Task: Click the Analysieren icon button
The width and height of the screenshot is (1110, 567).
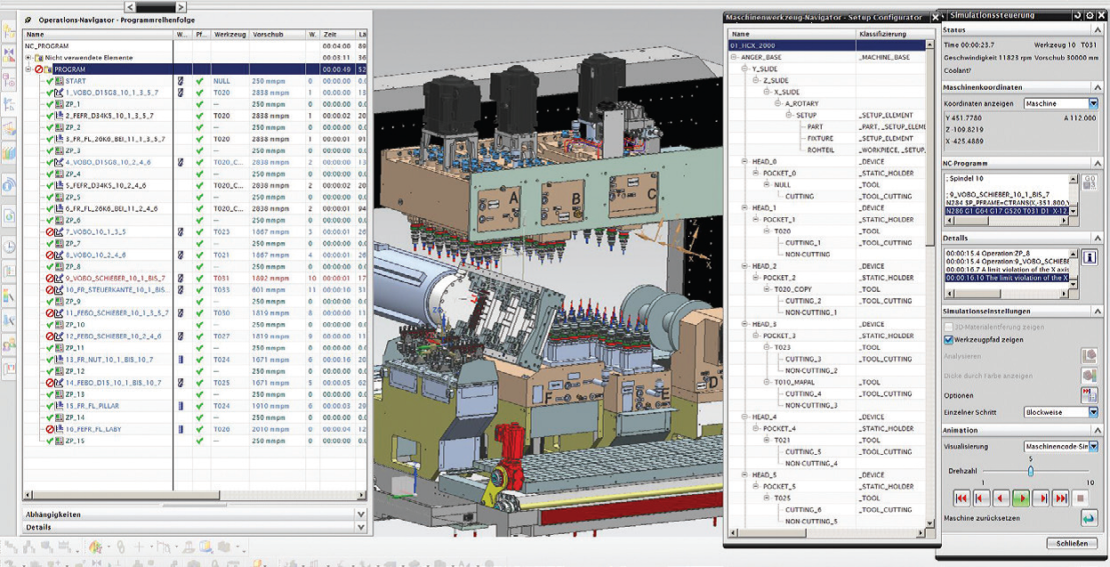Action: (1088, 355)
